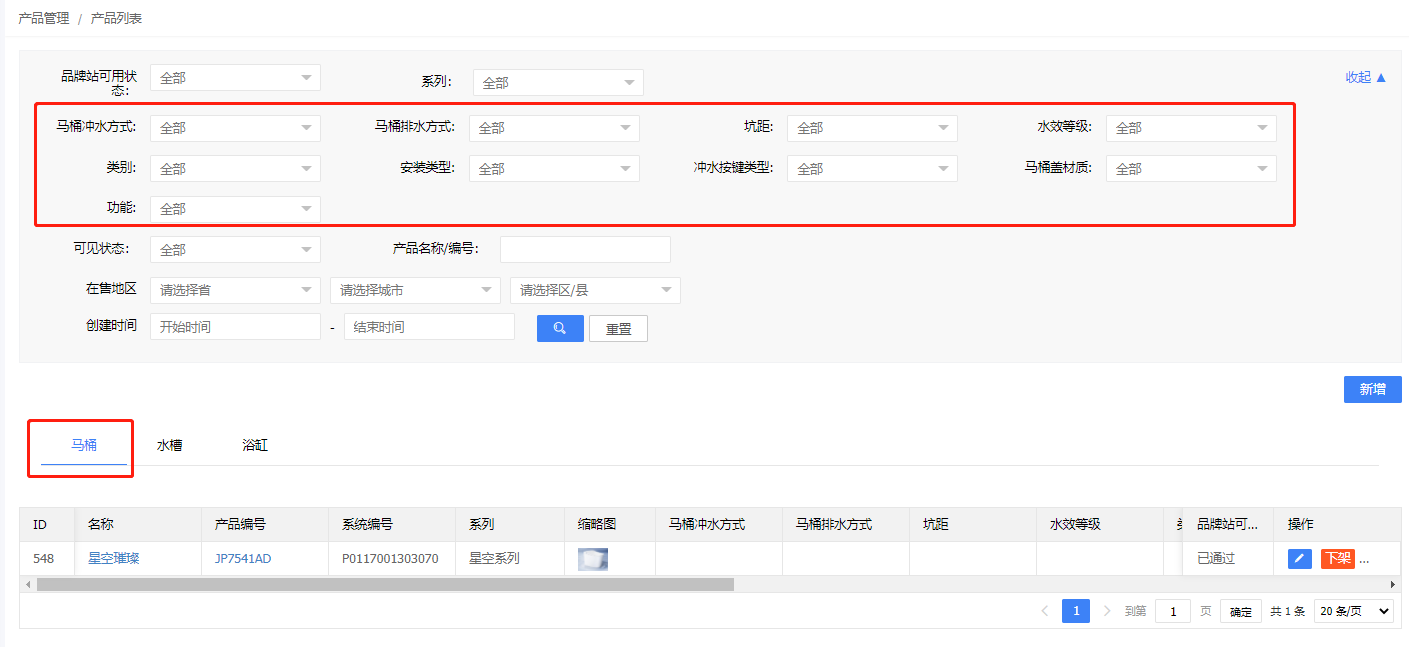The height and width of the screenshot is (647, 1409).
Task: Open the ellipsis more actions in 操作 column
Action: coord(1364,558)
